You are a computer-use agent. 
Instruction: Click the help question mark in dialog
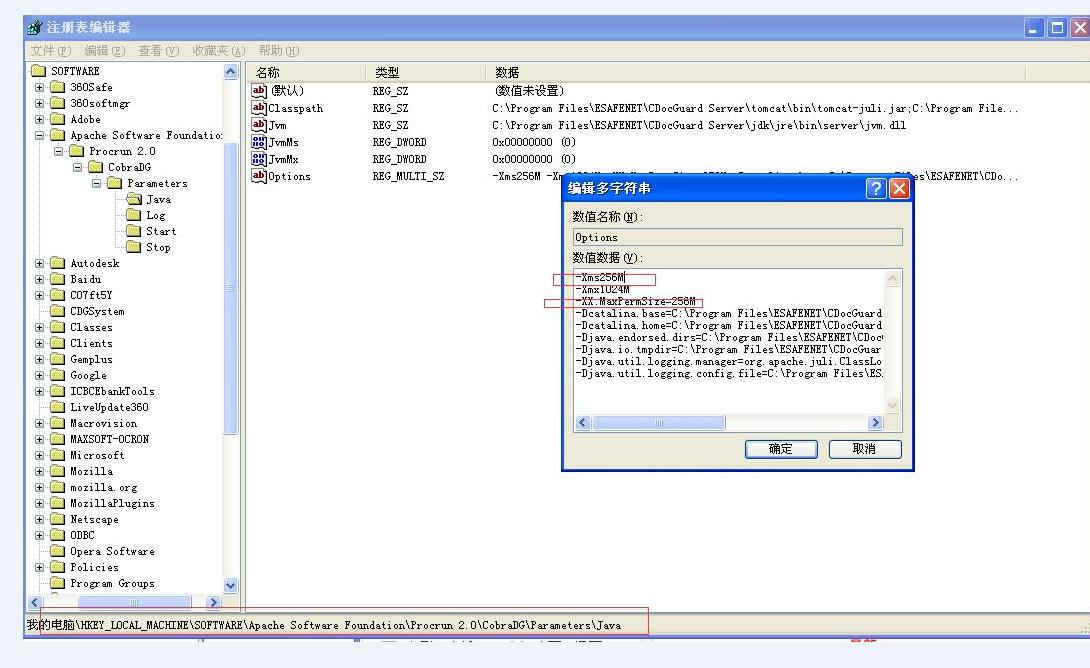tap(876, 188)
